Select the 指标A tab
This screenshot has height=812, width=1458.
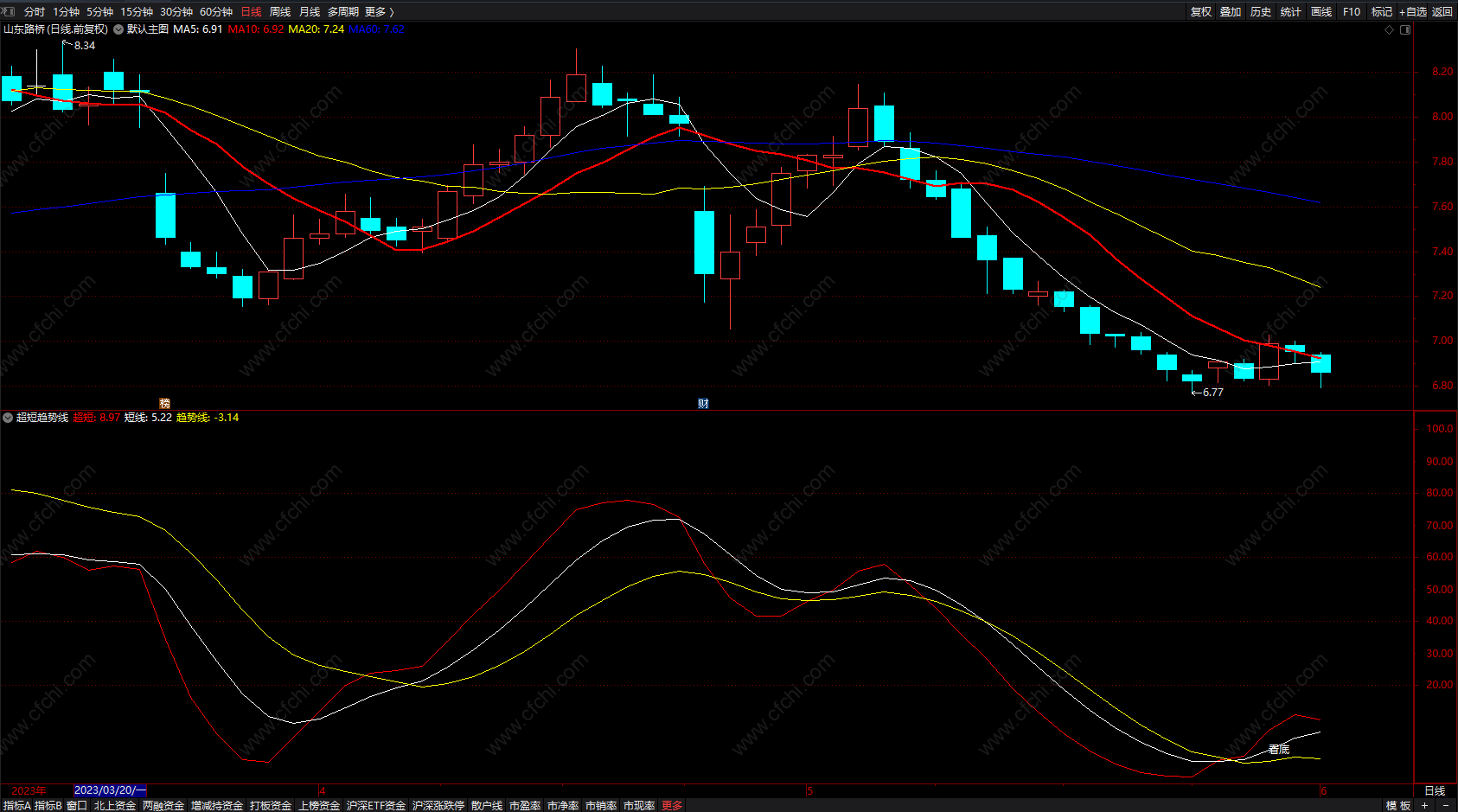[x=17, y=805]
